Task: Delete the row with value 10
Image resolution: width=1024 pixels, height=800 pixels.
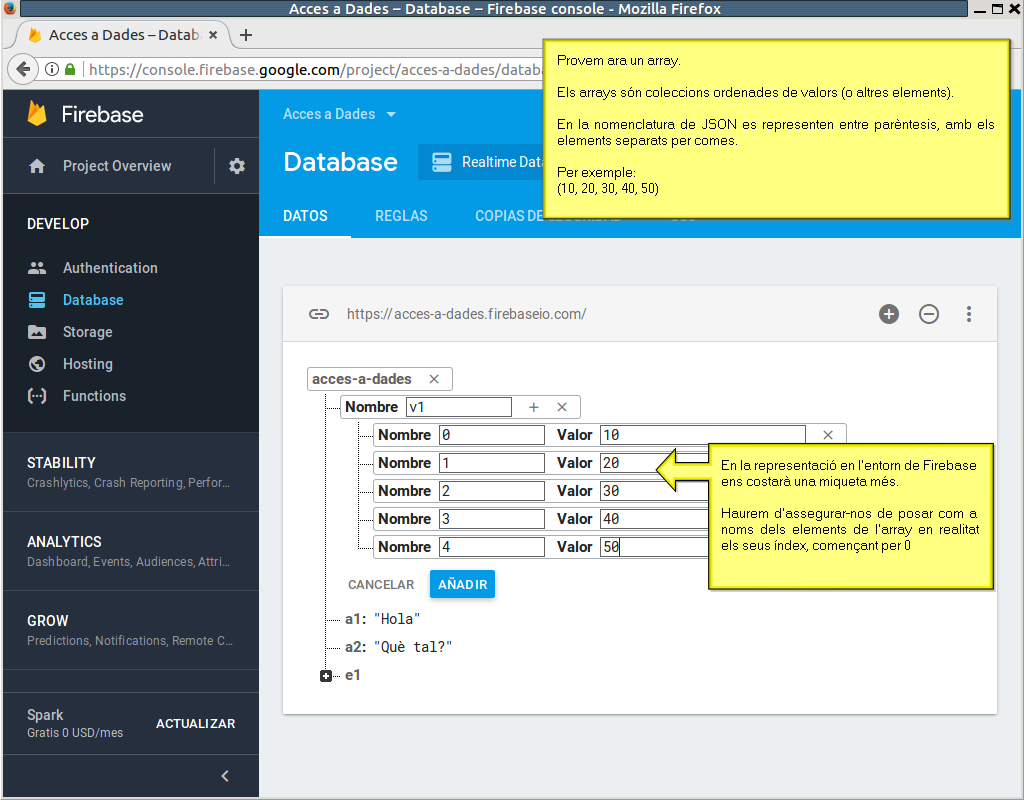Action: [x=827, y=435]
